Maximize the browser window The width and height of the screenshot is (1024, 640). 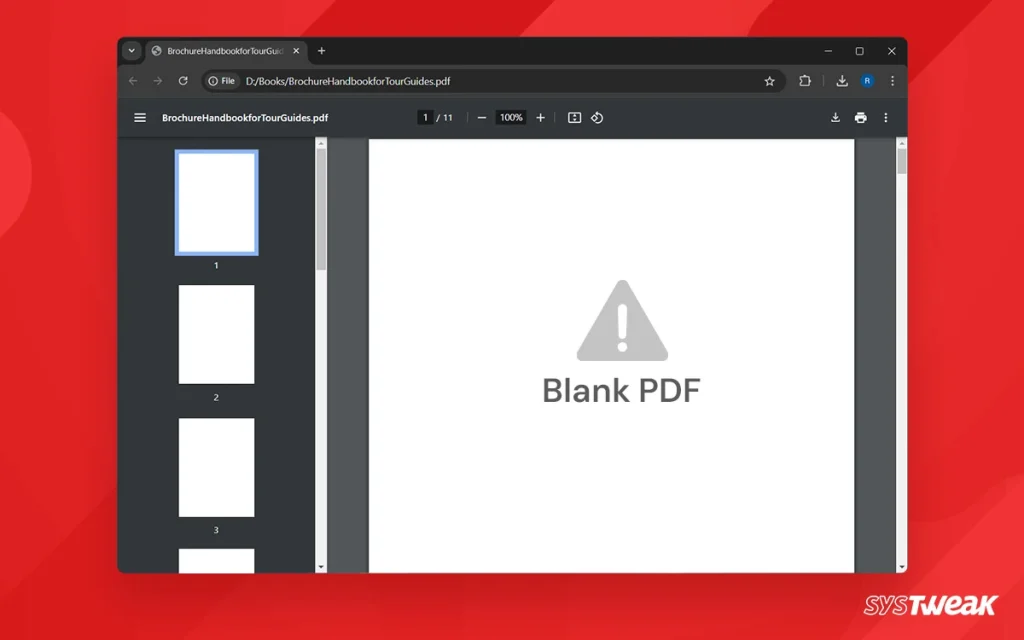point(859,51)
